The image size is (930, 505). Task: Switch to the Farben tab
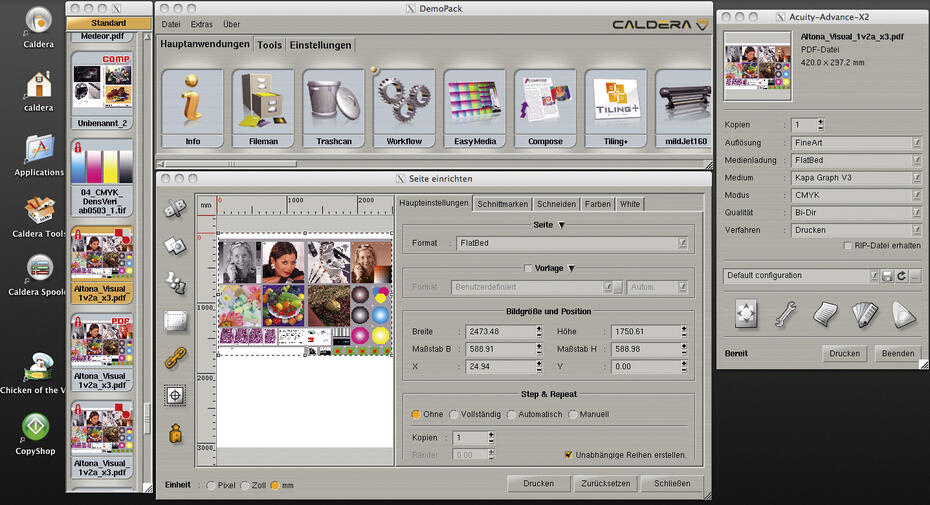coord(597,204)
